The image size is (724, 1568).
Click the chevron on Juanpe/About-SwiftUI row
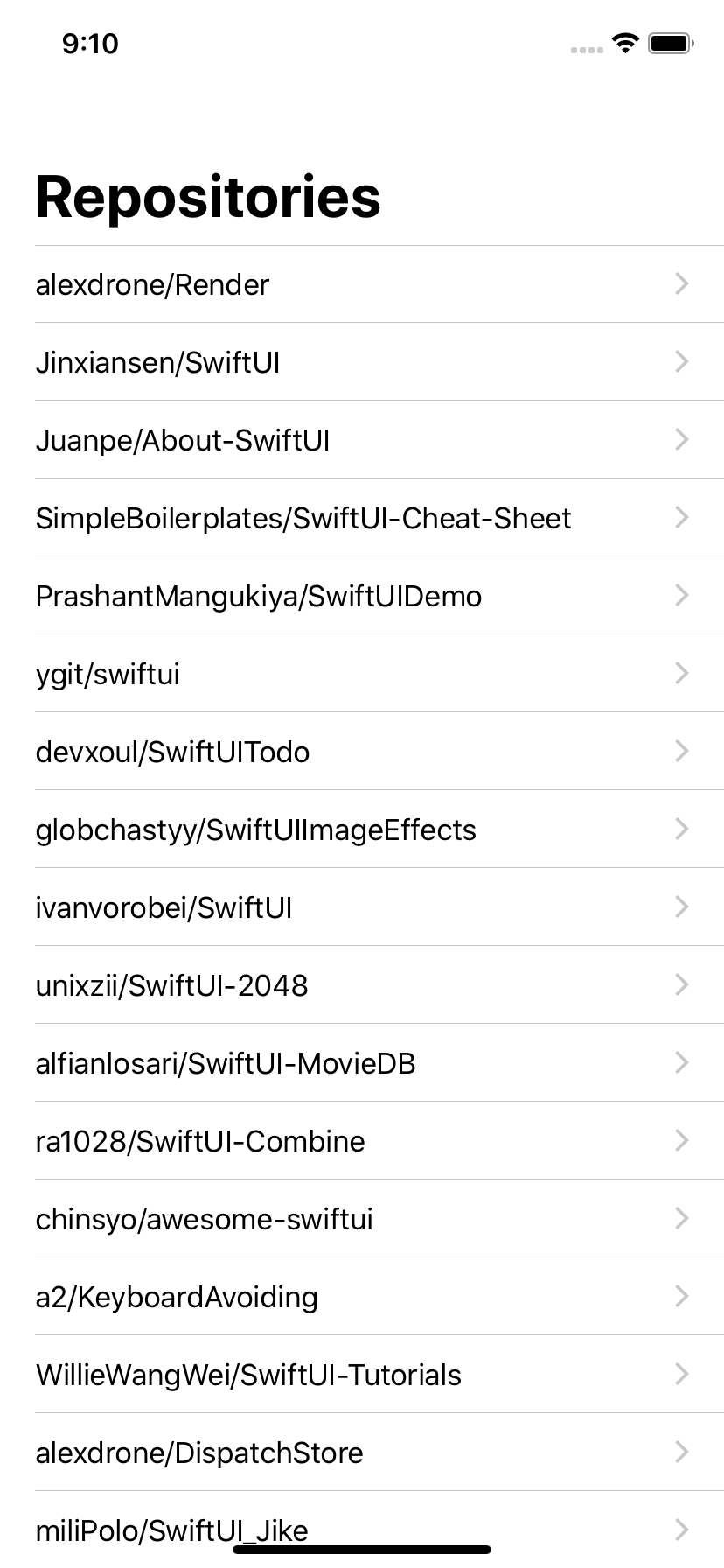[x=682, y=439]
